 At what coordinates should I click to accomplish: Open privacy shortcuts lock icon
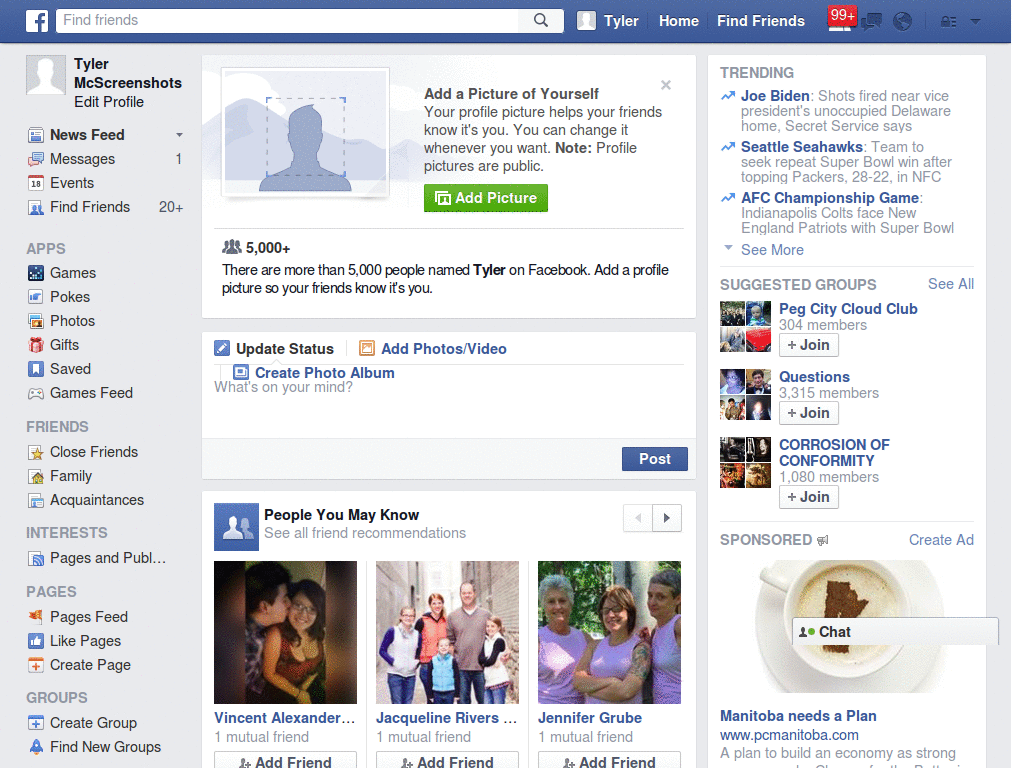[948, 22]
